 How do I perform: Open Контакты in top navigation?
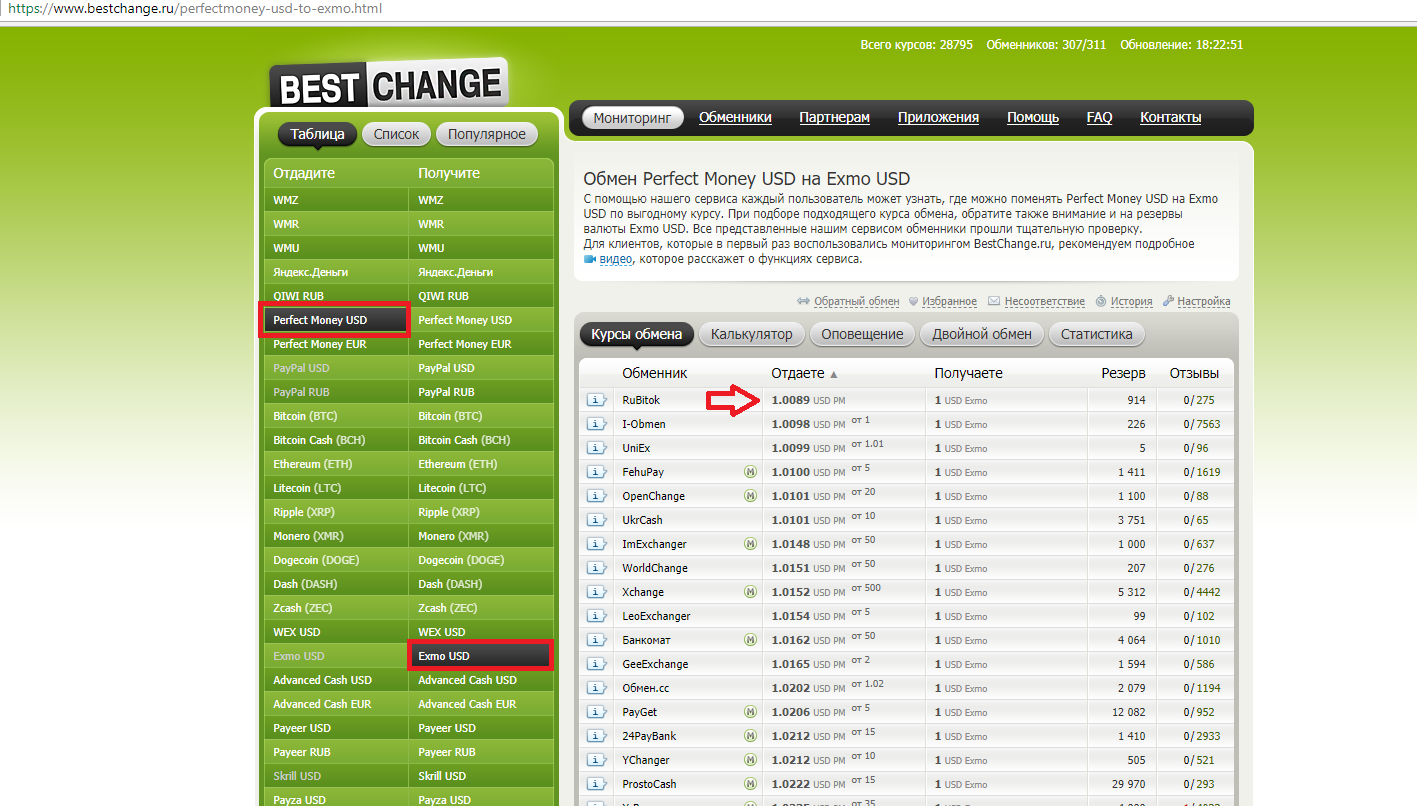[1170, 117]
